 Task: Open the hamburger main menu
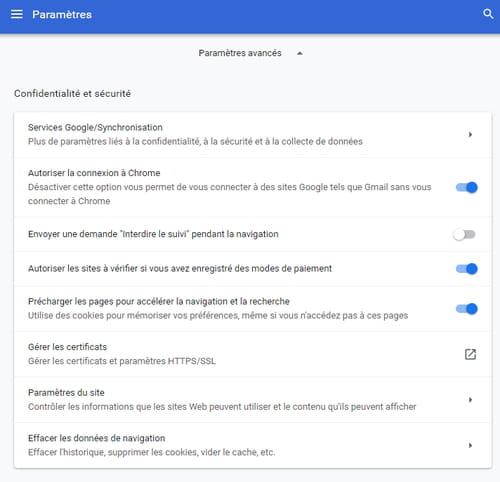pyautogui.click(x=17, y=14)
